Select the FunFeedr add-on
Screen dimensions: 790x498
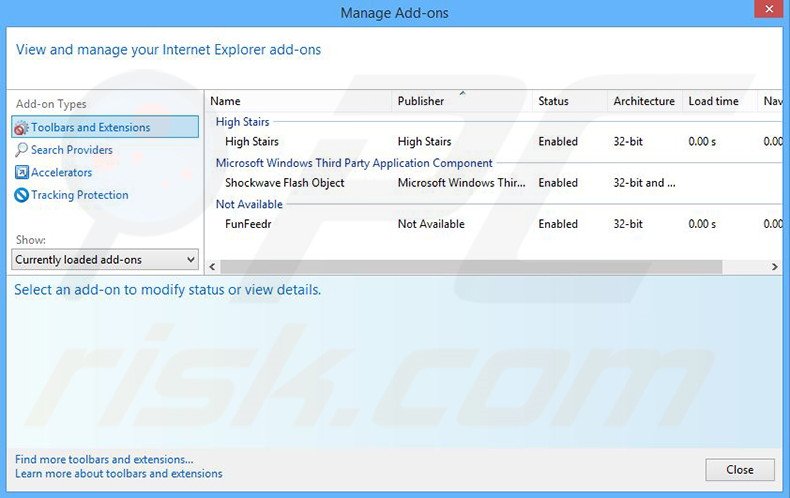[248, 224]
